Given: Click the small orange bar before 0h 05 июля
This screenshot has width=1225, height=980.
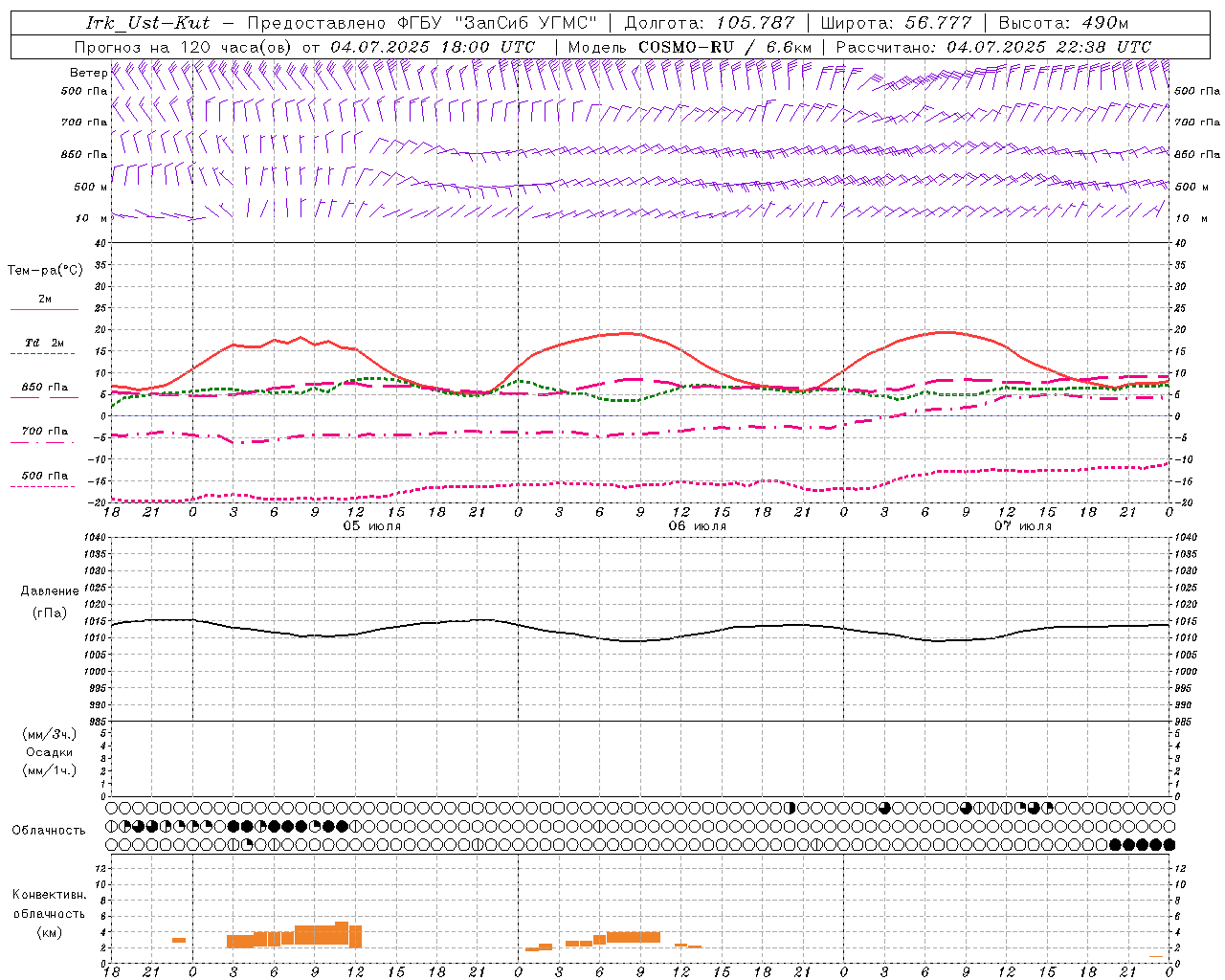Looking at the screenshot, I should [179, 940].
